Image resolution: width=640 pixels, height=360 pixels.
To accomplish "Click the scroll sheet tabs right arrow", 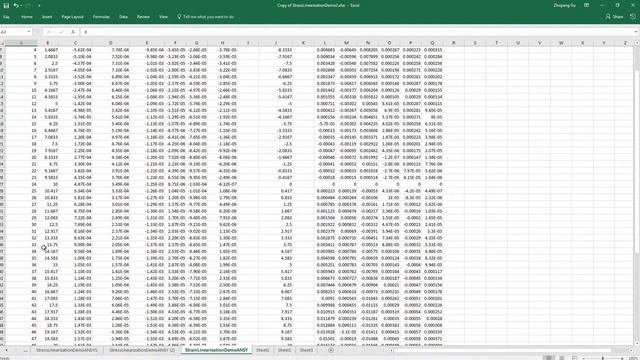I will [16, 350].
